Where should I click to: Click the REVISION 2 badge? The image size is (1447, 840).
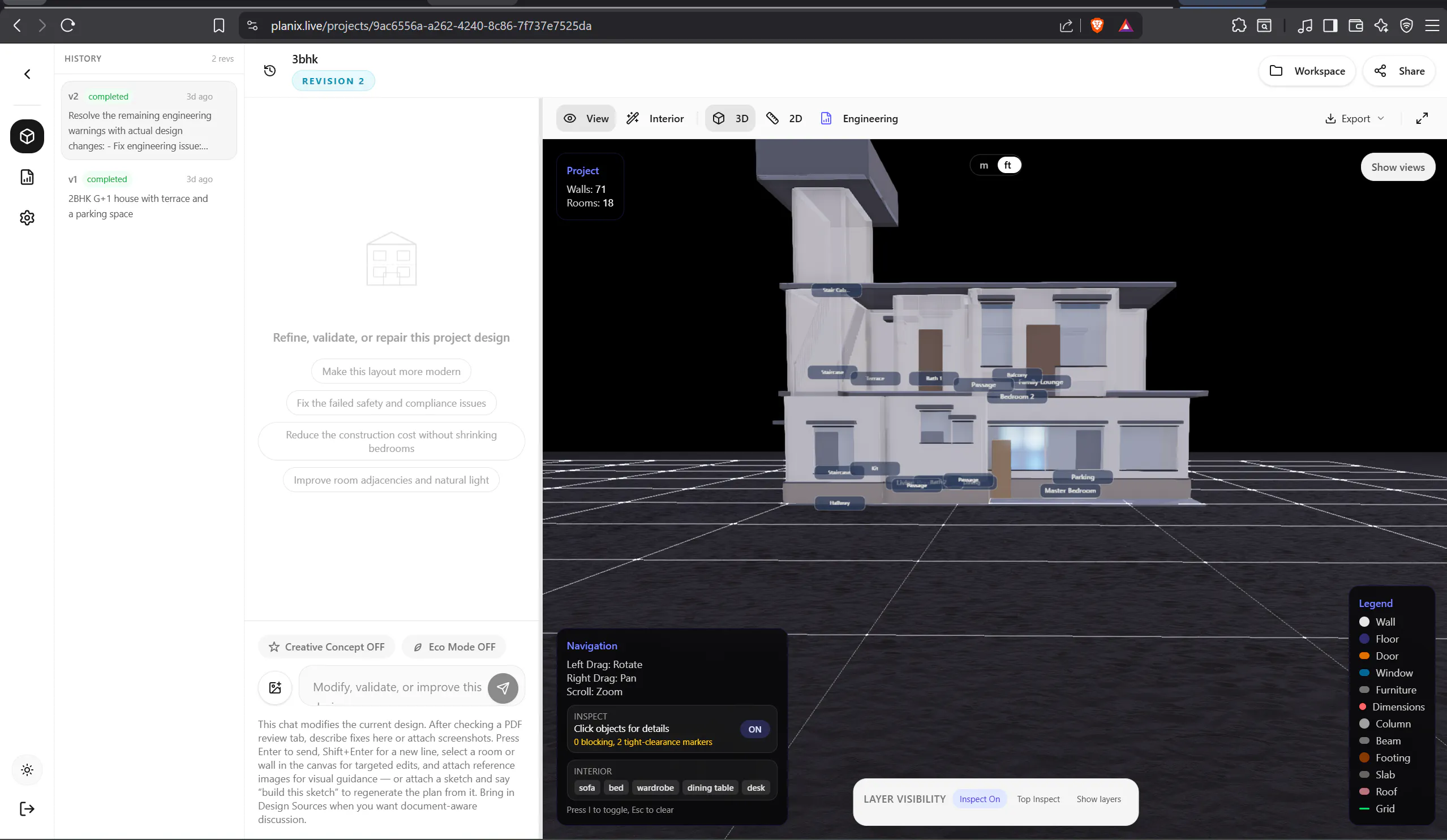(333, 81)
